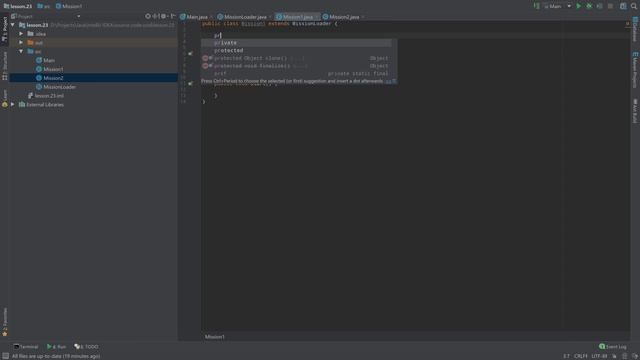Click the Build project icon near run configuration

536,6
